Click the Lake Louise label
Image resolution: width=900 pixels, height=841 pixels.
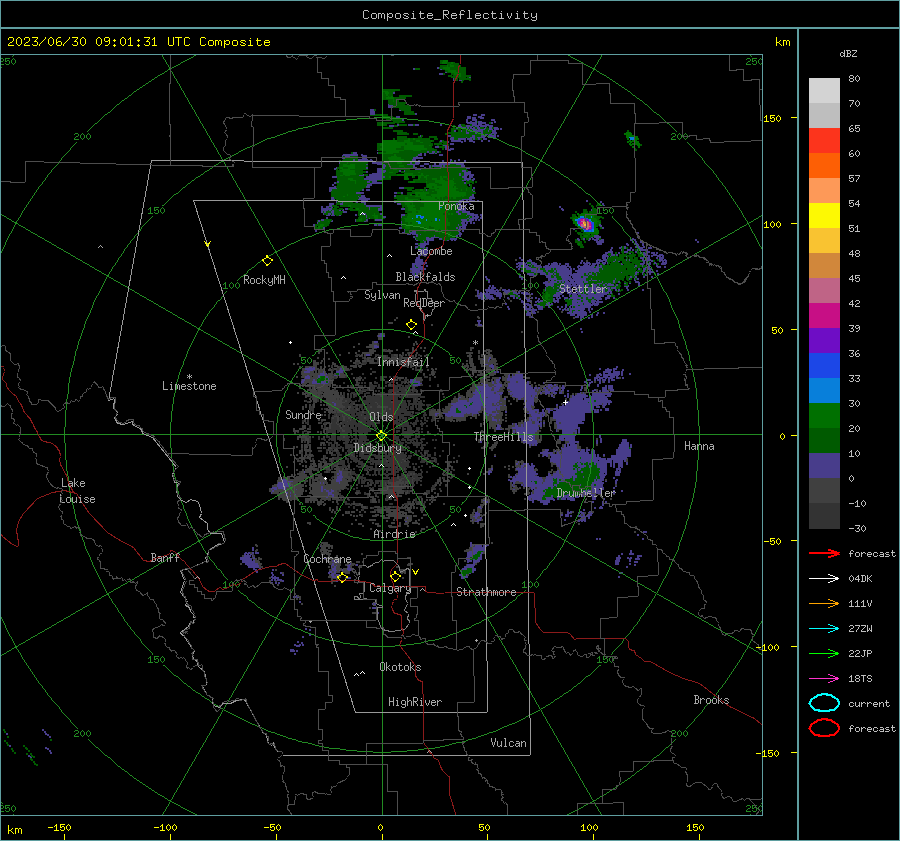click(x=77, y=491)
